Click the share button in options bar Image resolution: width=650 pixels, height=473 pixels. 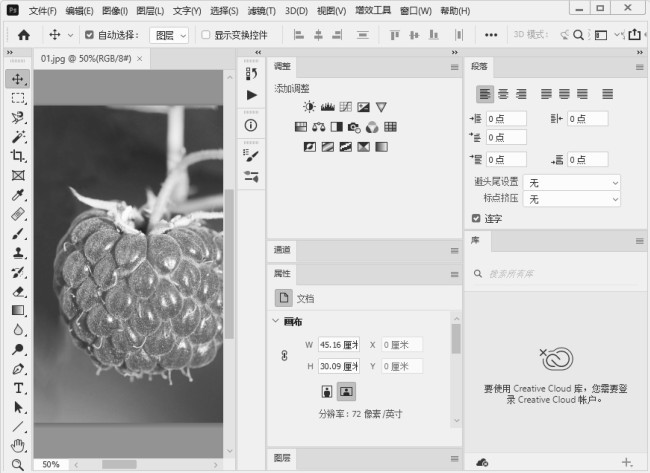634,35
